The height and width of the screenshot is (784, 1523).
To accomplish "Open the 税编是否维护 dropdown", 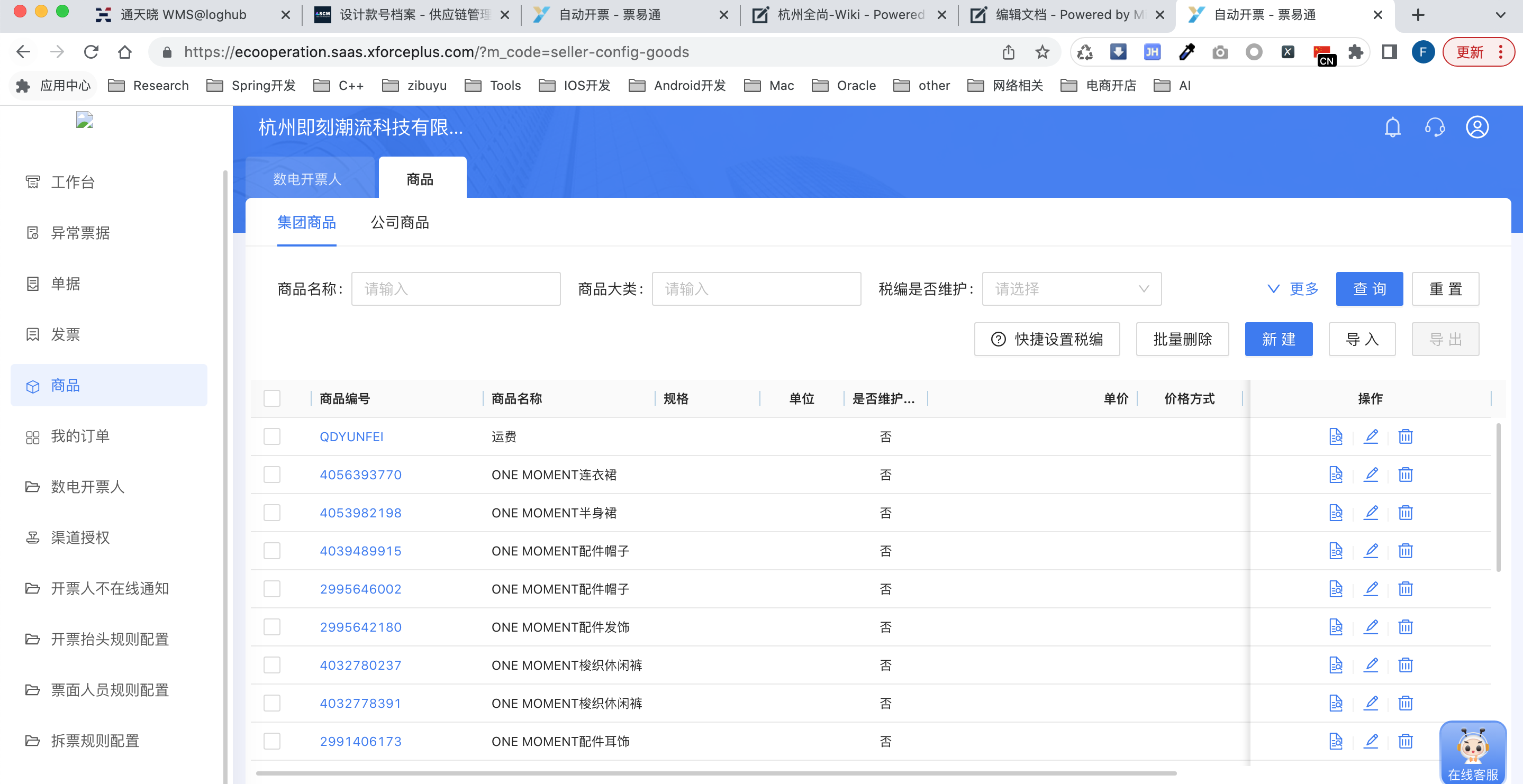I will (1071, 289).
